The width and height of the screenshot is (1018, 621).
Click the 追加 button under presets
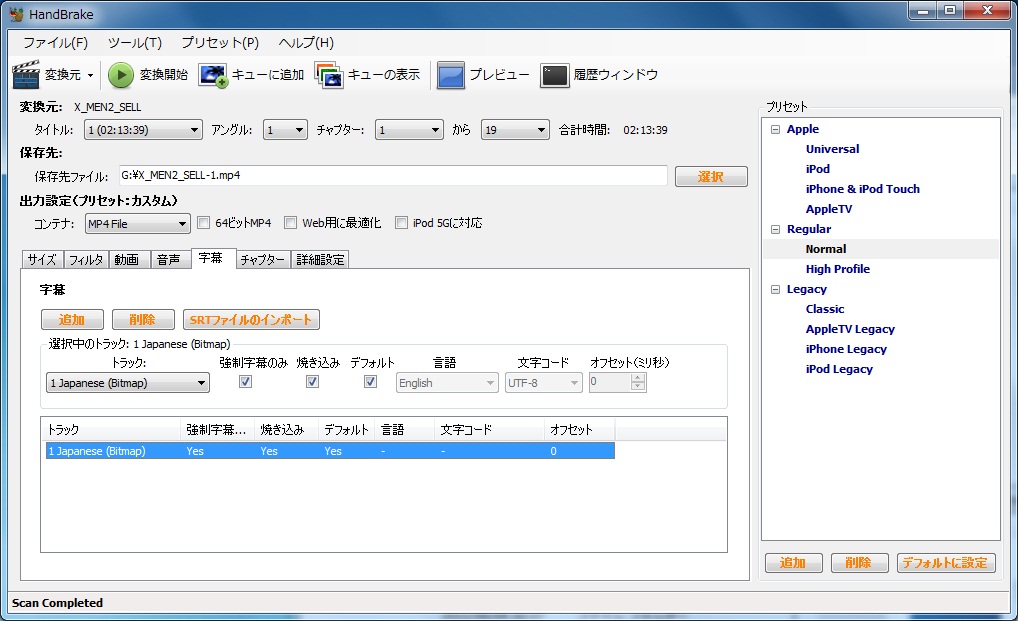(x=793, y=563)
